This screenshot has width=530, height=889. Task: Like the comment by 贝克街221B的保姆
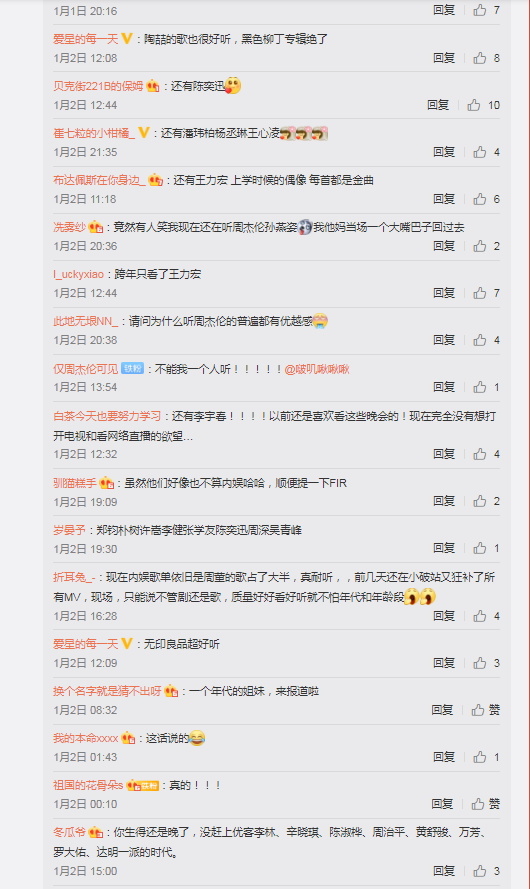[x=474, y=105]
